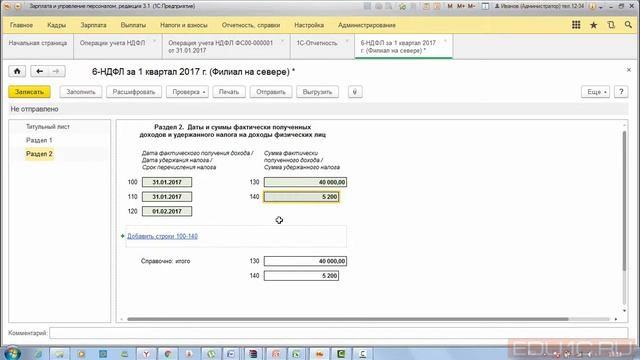Click the Комментарий input field
Viewport: 640px width, 360px height.
(338, 333)
